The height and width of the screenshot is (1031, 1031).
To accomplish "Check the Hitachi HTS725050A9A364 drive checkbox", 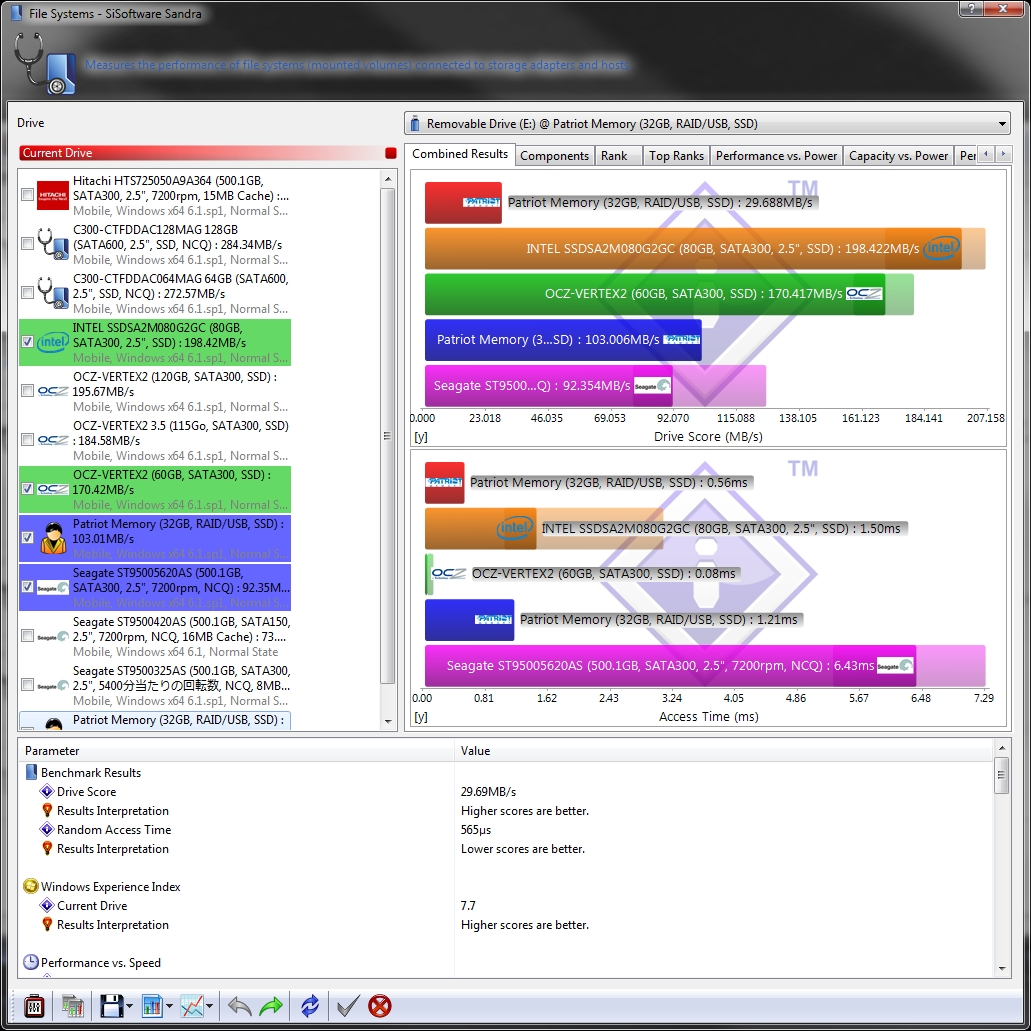I will click(x=28, y=195).
